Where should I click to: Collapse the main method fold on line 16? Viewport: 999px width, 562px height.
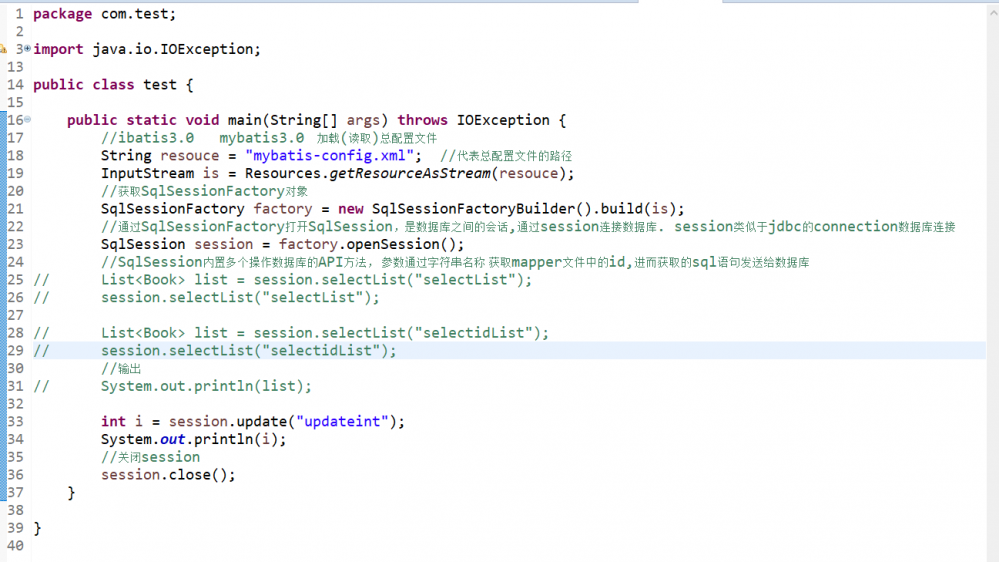coord(27,119)
